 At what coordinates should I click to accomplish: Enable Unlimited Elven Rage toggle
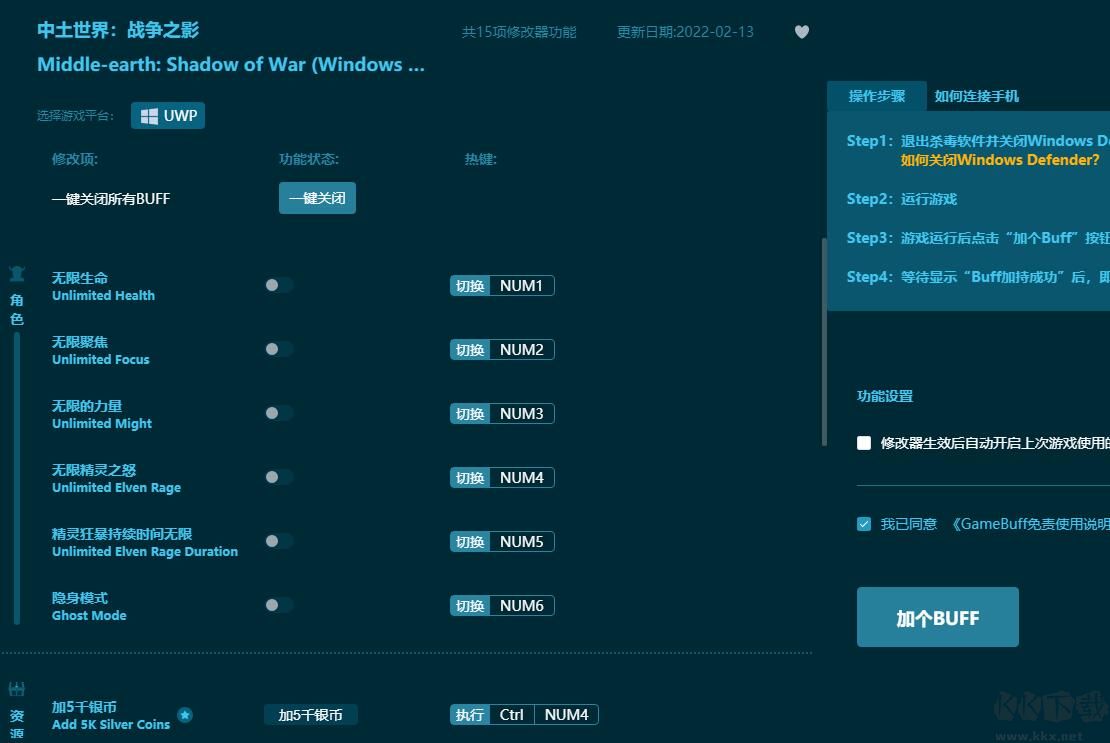(x=279, y=477)
